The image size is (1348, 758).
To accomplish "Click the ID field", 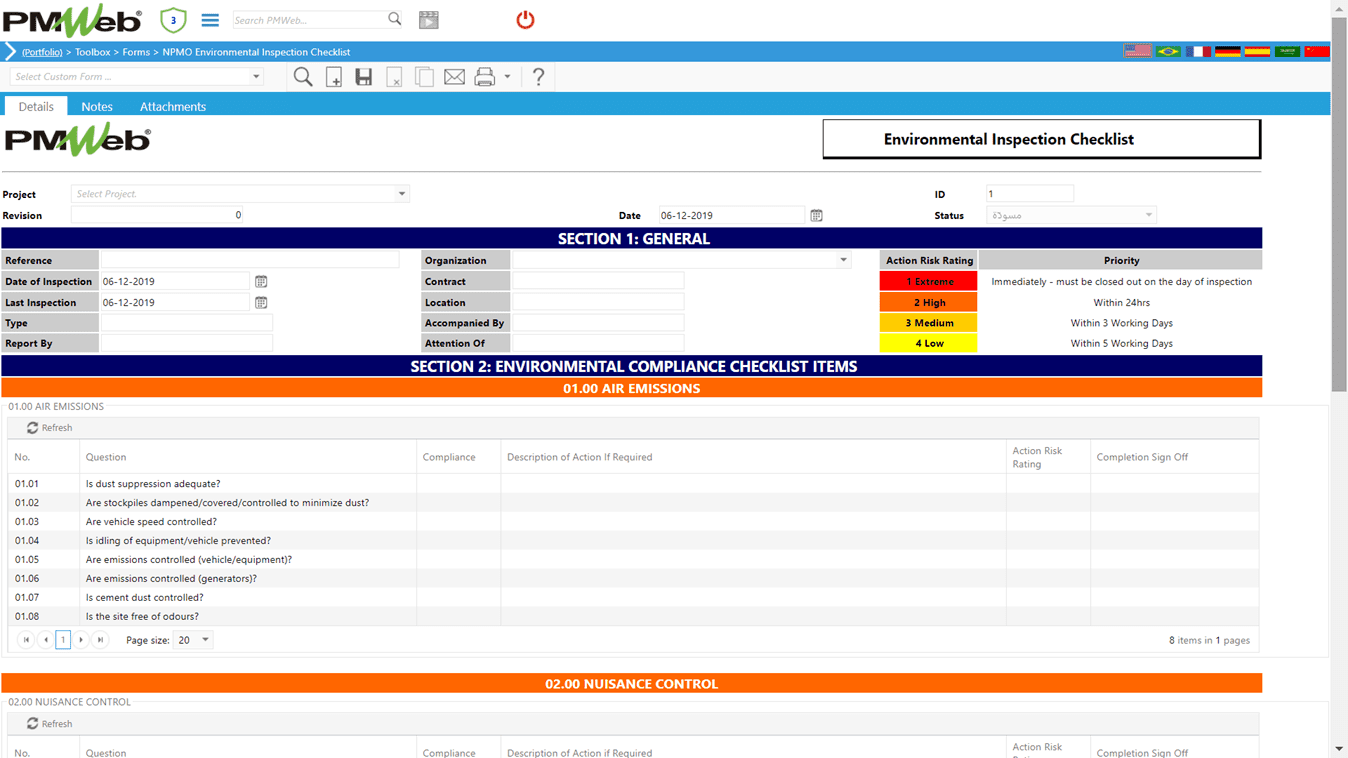I will coord(1030,194).
